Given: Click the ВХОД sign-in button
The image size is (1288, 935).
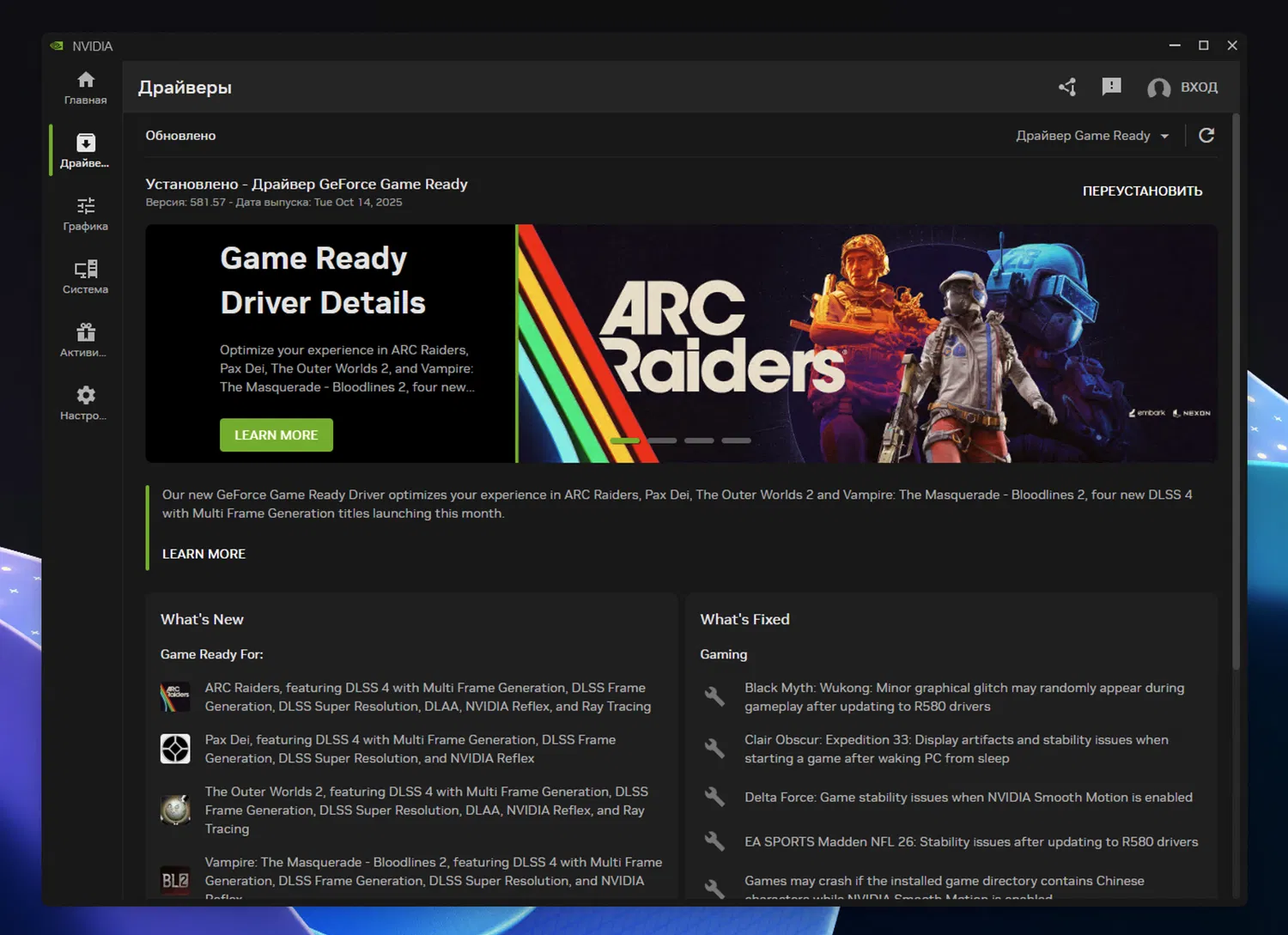Looking at the screenshot, I should click(1199, 87).
